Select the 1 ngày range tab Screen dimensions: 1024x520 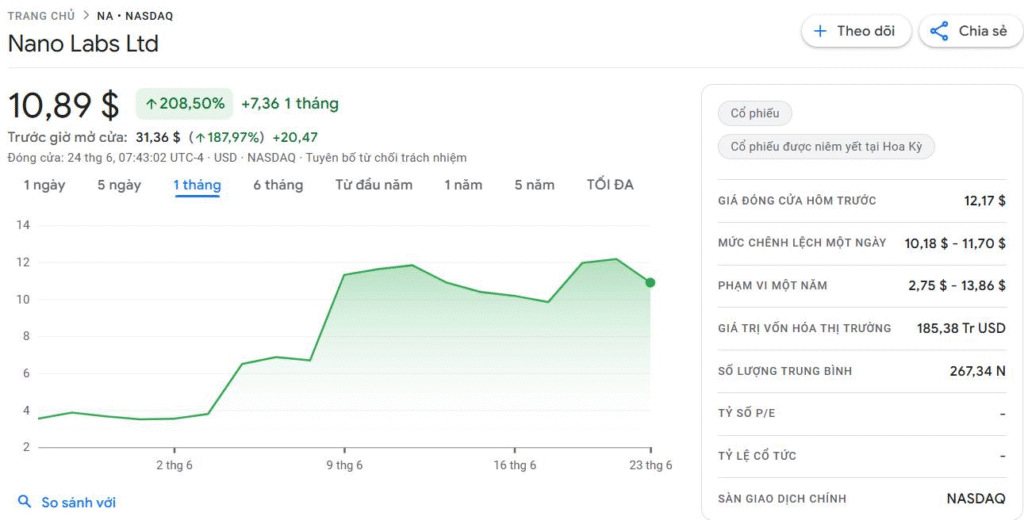(x=44, y=185)
